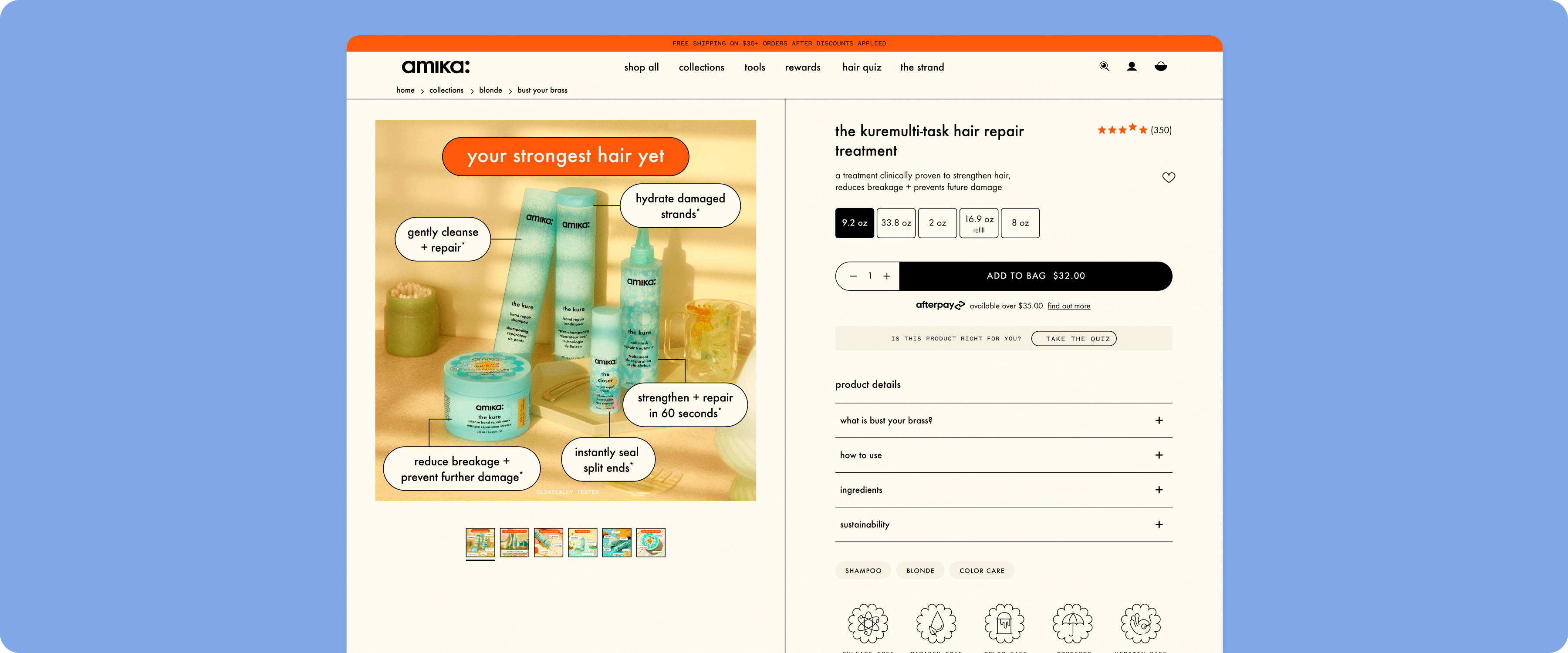Increase quantity with plus button

pos(887,276)
